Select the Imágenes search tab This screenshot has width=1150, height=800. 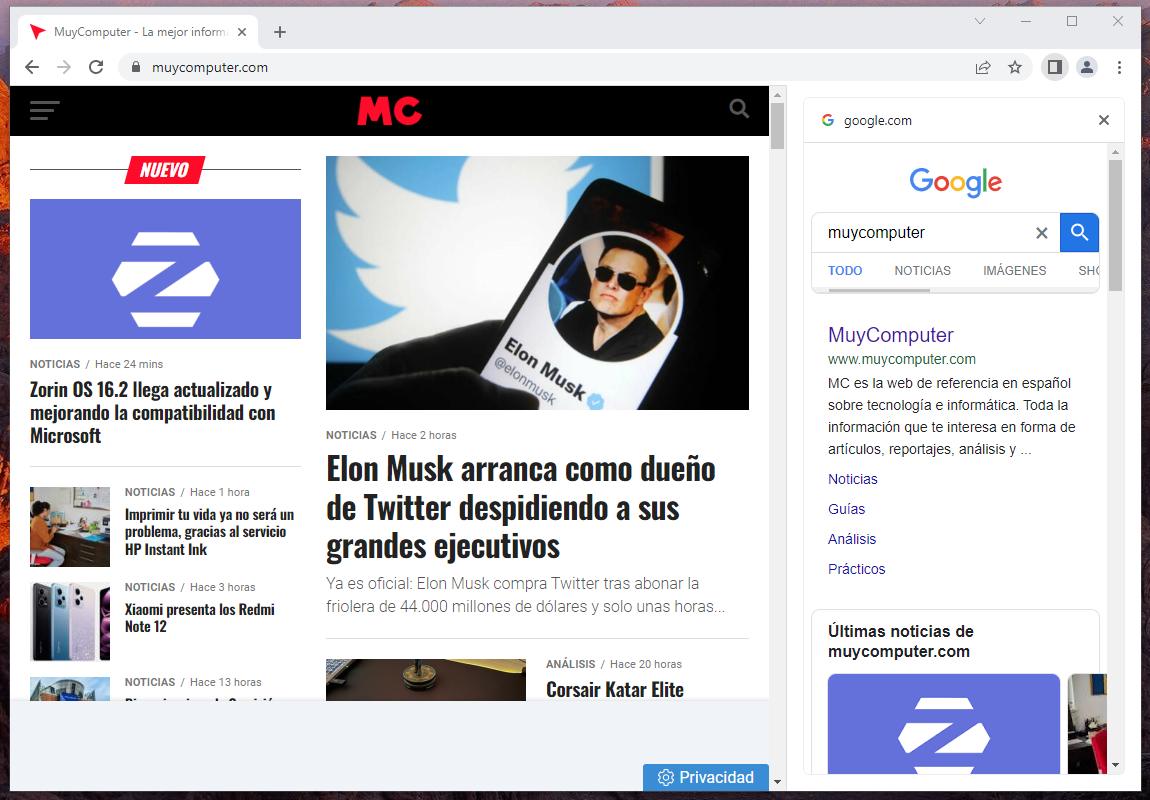1014,270
